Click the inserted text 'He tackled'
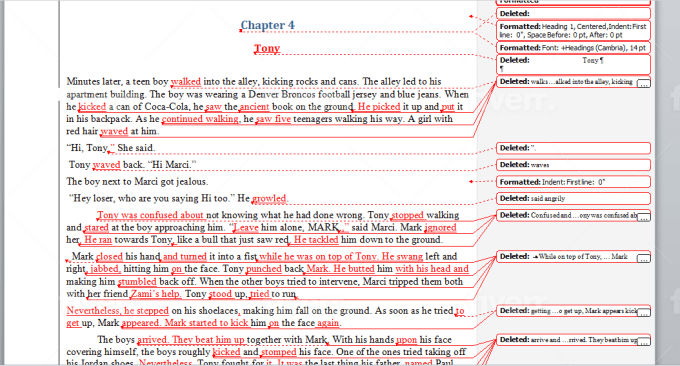 coord(316,240)
